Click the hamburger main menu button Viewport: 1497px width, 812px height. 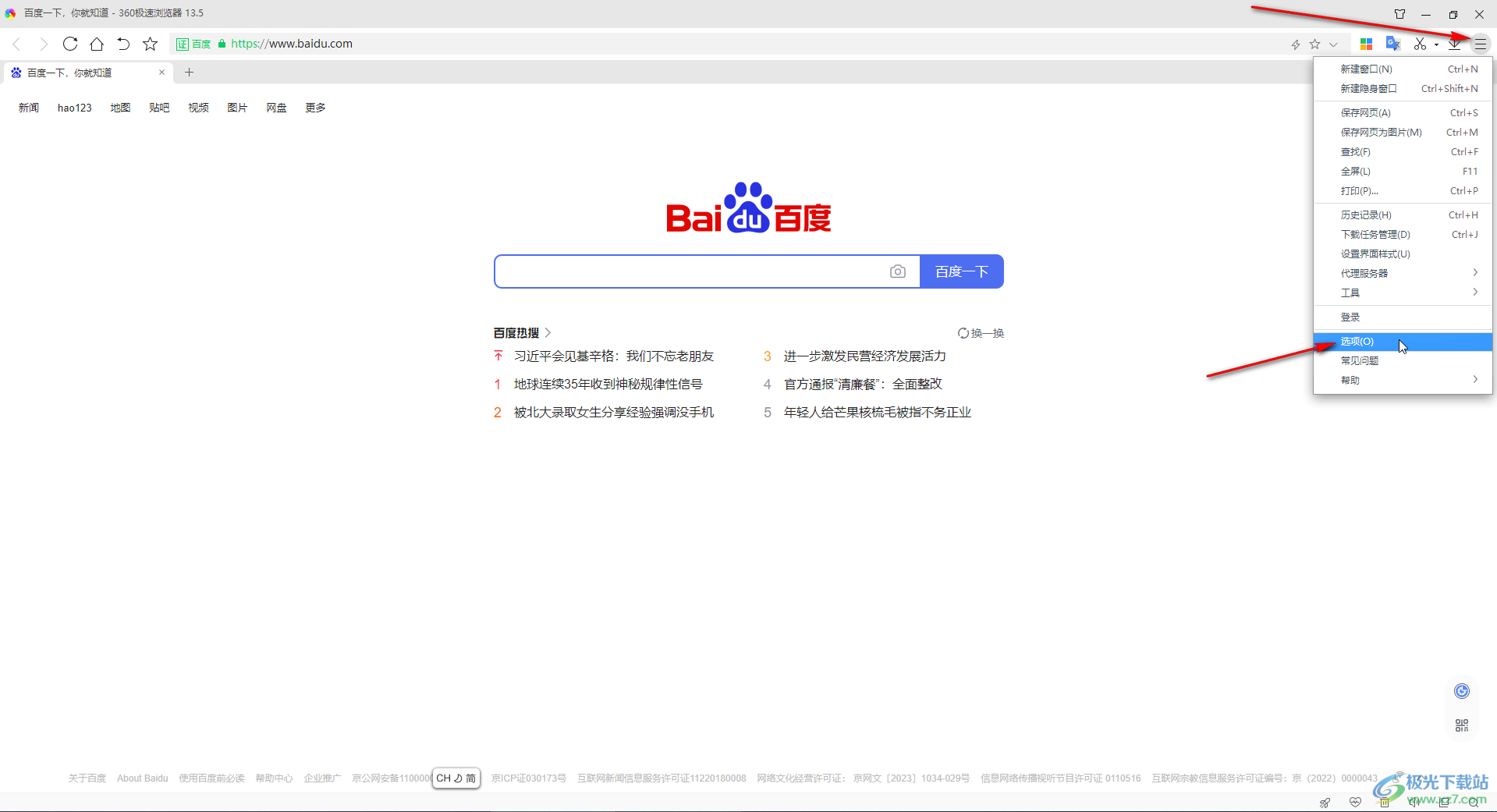coord(1481,44)
